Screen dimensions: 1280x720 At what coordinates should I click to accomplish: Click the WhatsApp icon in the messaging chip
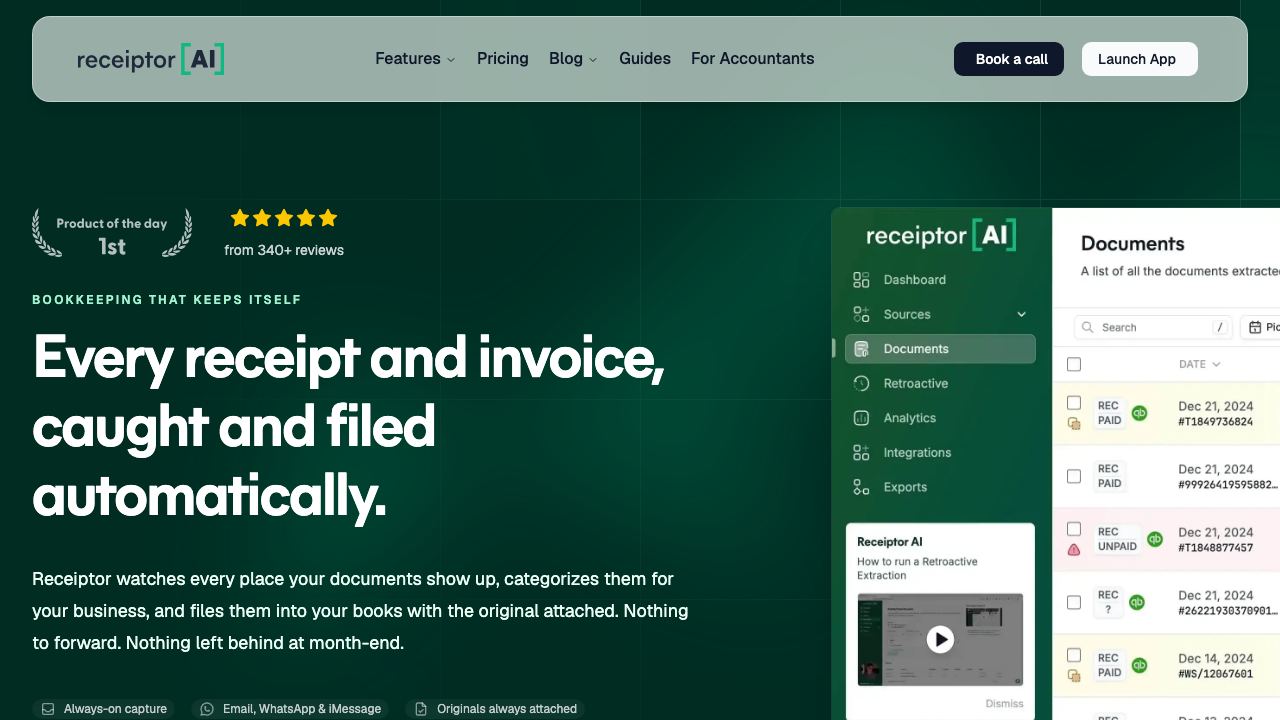207,709
